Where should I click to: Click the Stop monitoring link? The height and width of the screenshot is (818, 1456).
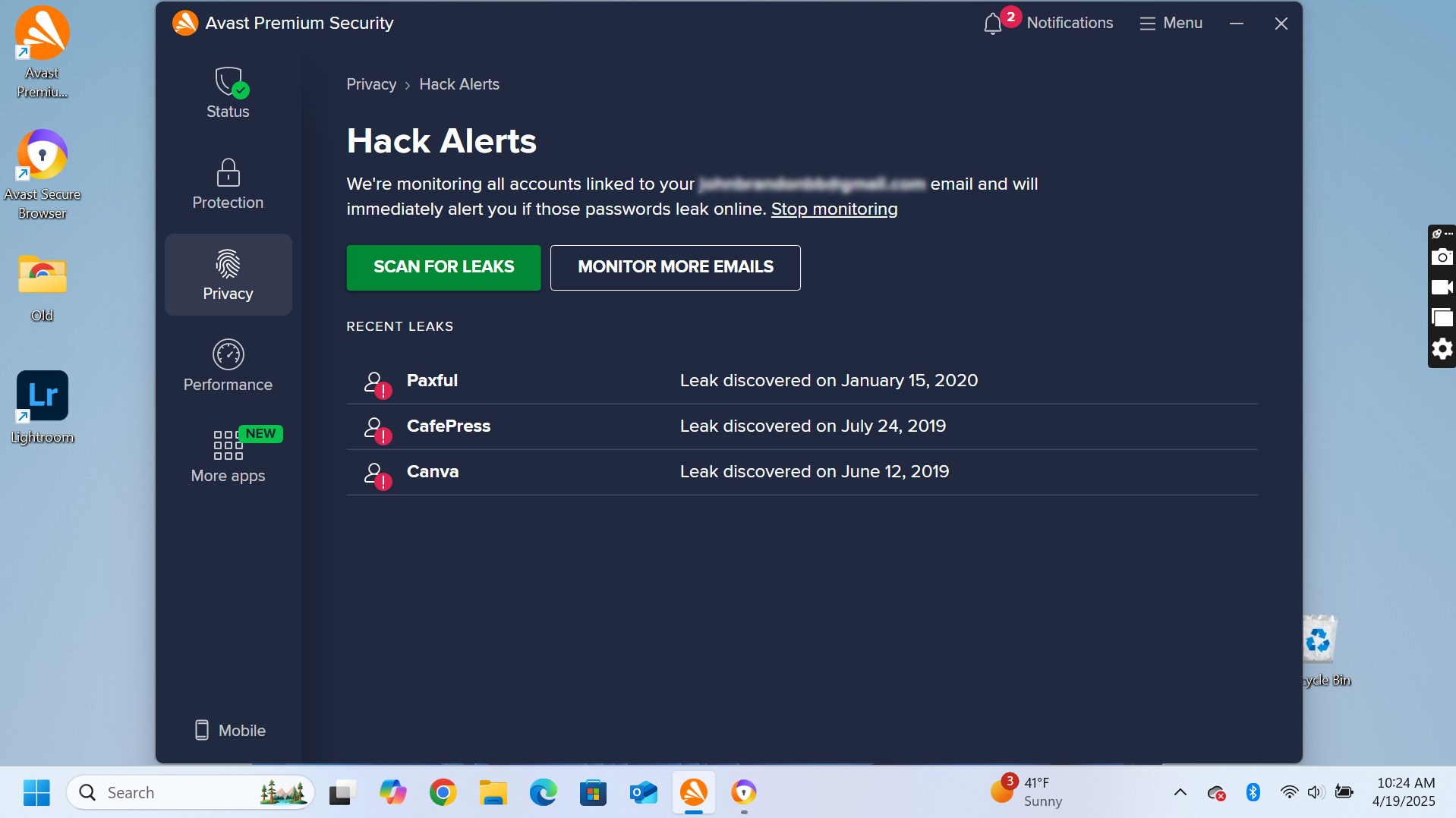(x=834, y=209)
